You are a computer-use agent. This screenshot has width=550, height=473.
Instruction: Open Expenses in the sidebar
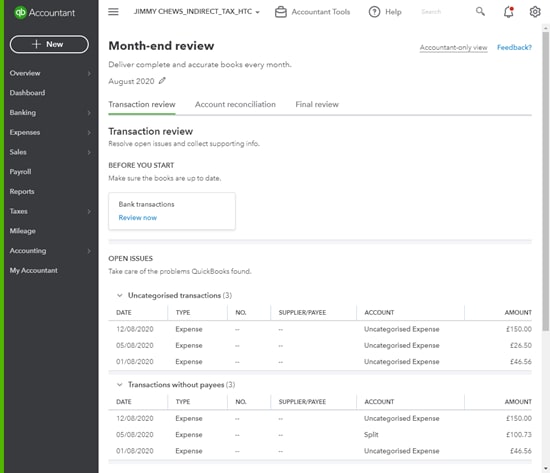(x=25, y=132)
